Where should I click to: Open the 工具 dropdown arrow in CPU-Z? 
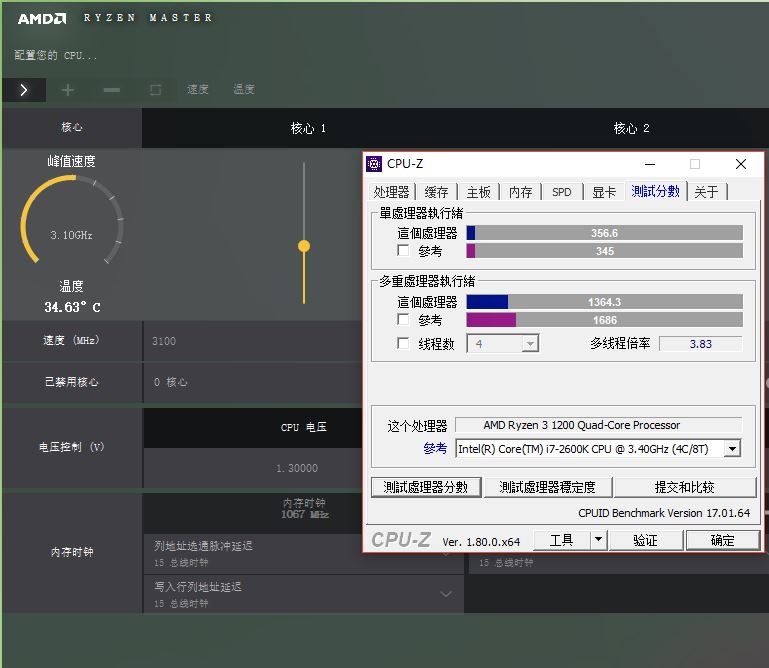click(598, 540)
